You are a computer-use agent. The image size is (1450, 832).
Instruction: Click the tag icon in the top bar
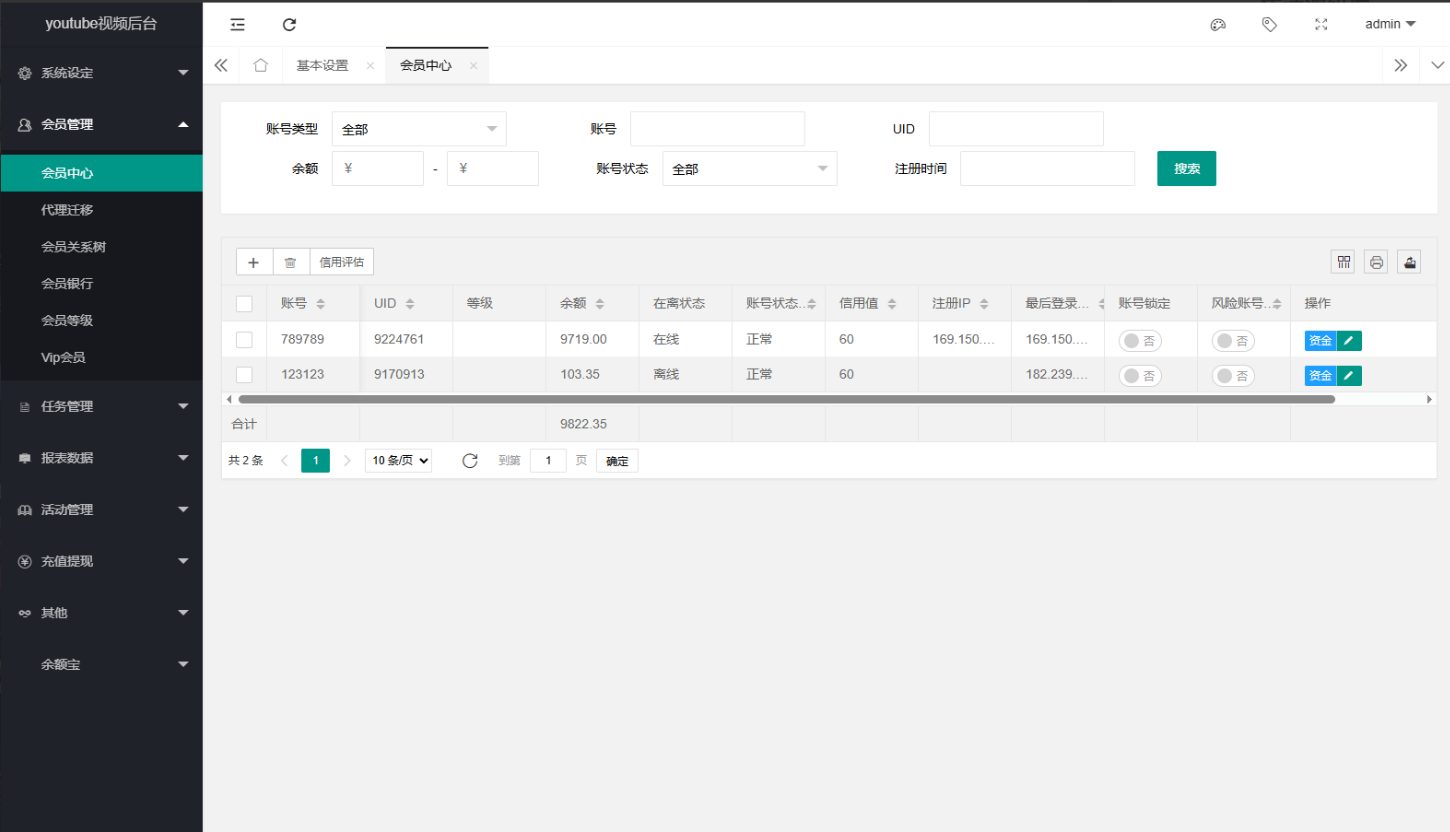click(x=1269, y=24)
